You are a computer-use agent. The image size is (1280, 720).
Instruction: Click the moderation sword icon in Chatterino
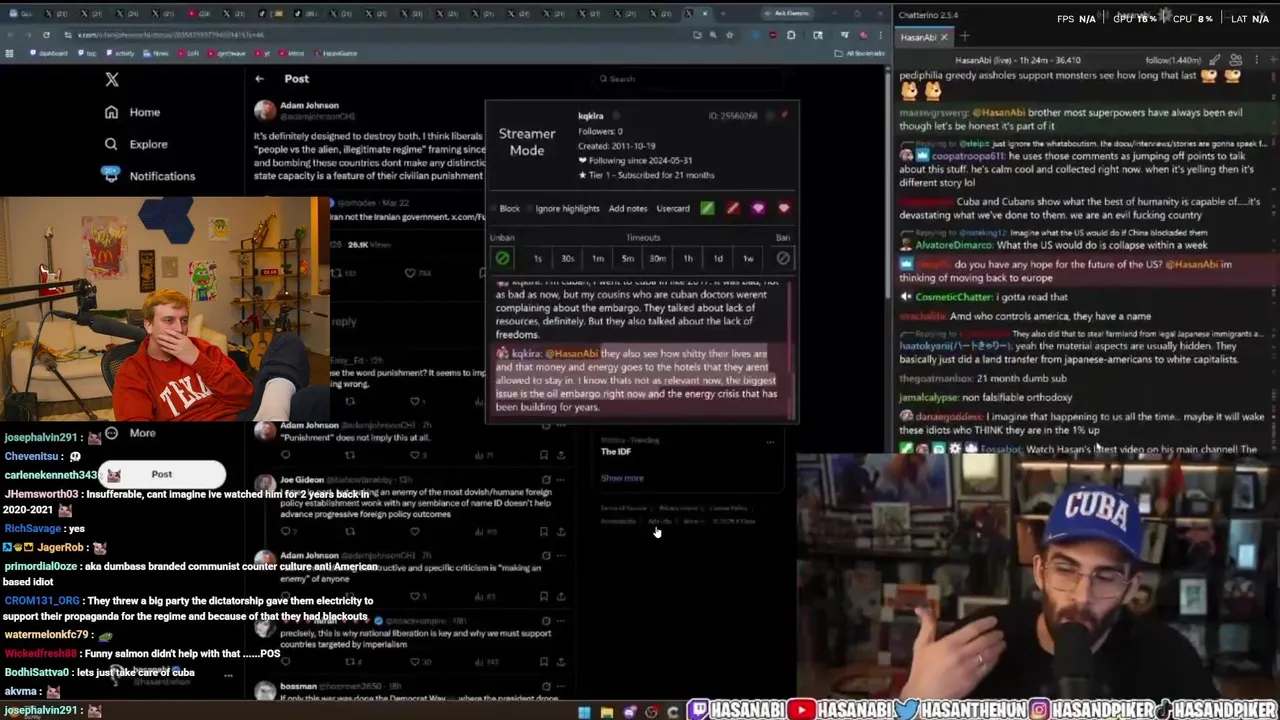[x=1214, y=60]
